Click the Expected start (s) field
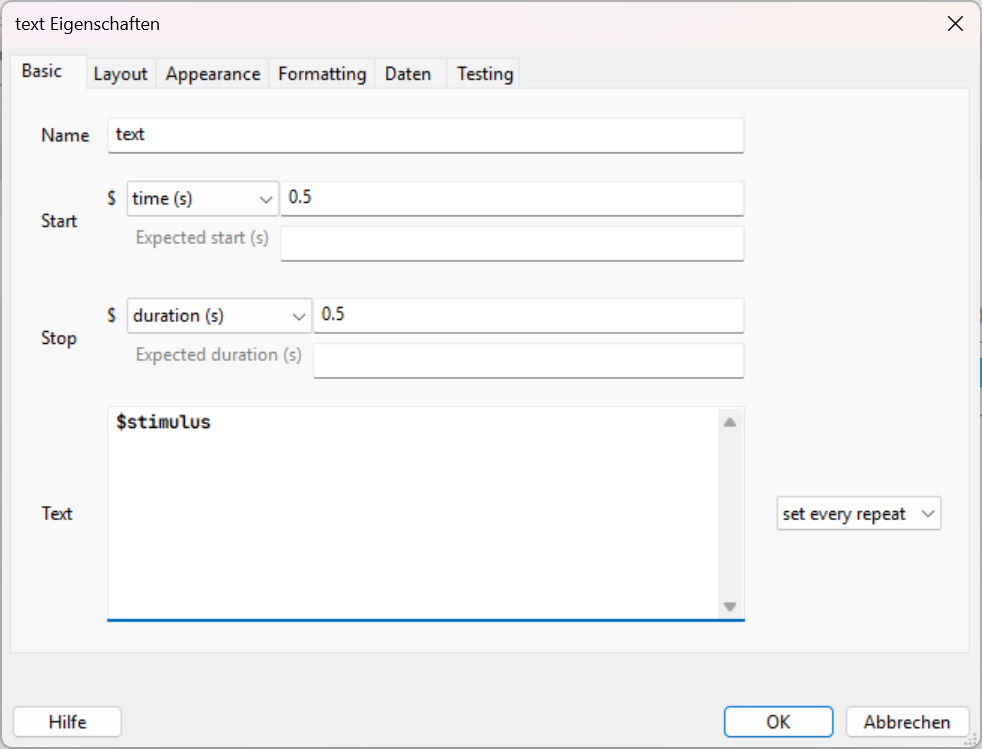The height and width of the screenshot is (749, 982). coord(512,243)
